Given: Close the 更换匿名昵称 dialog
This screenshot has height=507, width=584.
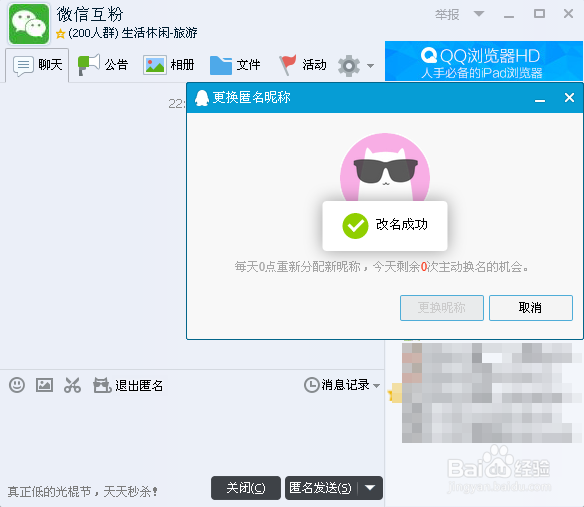Looking at the screenshot, I should coord(569,98).
